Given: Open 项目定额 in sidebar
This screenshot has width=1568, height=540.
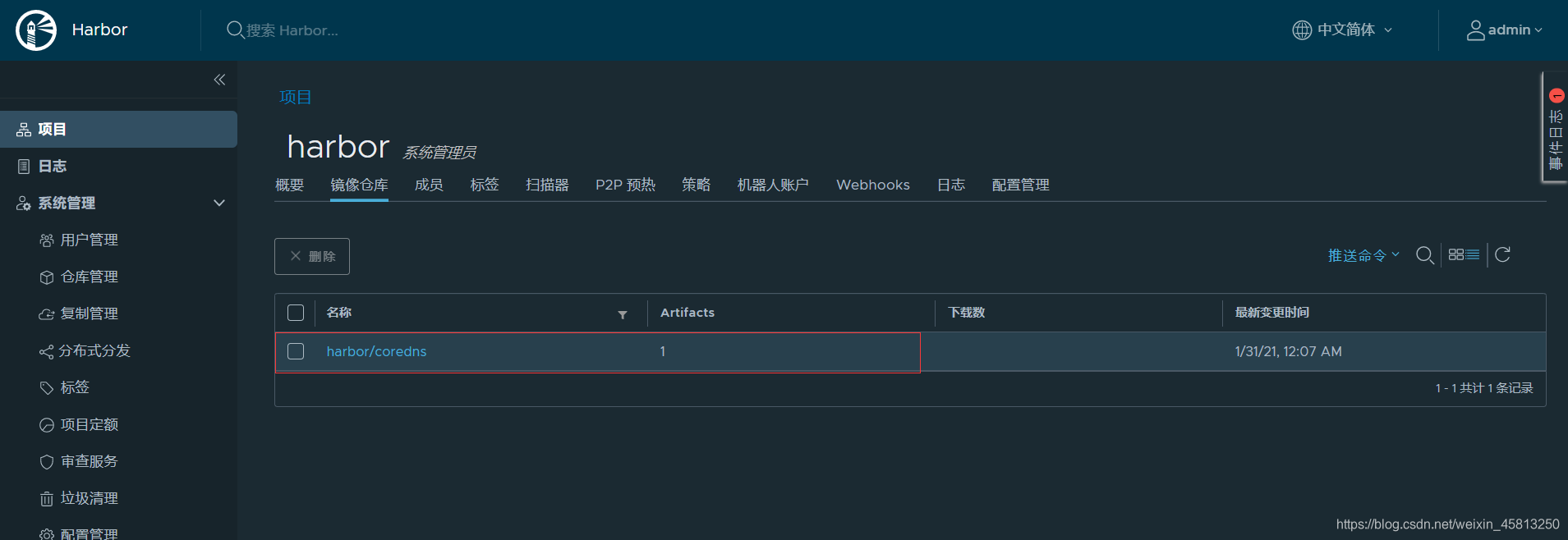Looking at the screenshot, I should point(90,424).
